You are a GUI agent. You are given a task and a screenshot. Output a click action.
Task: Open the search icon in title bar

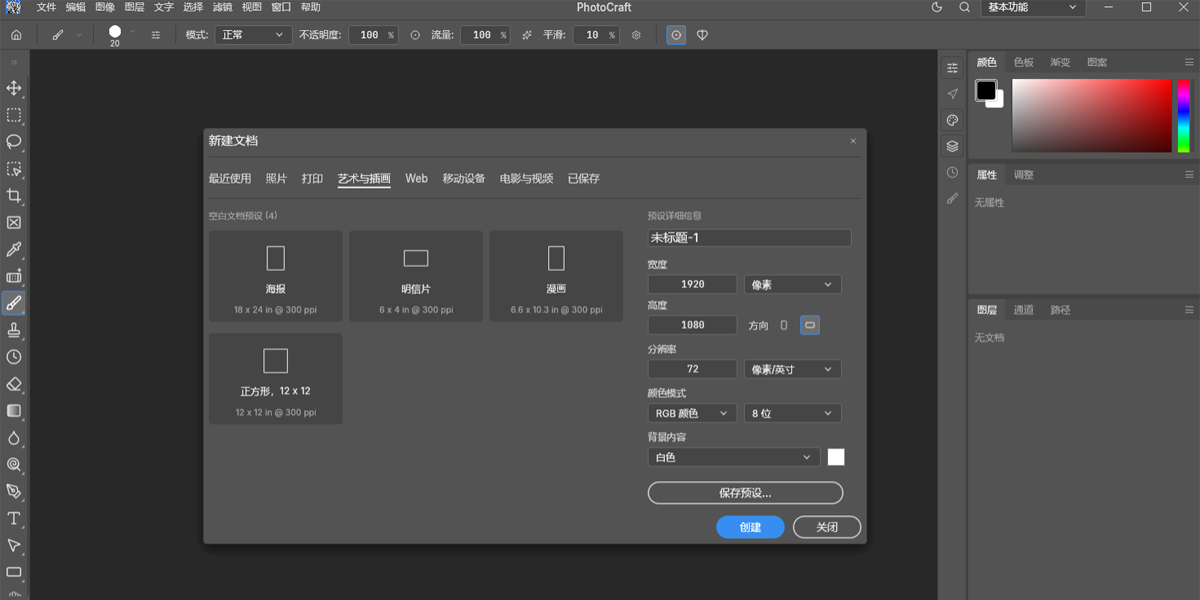coord(964,7)
